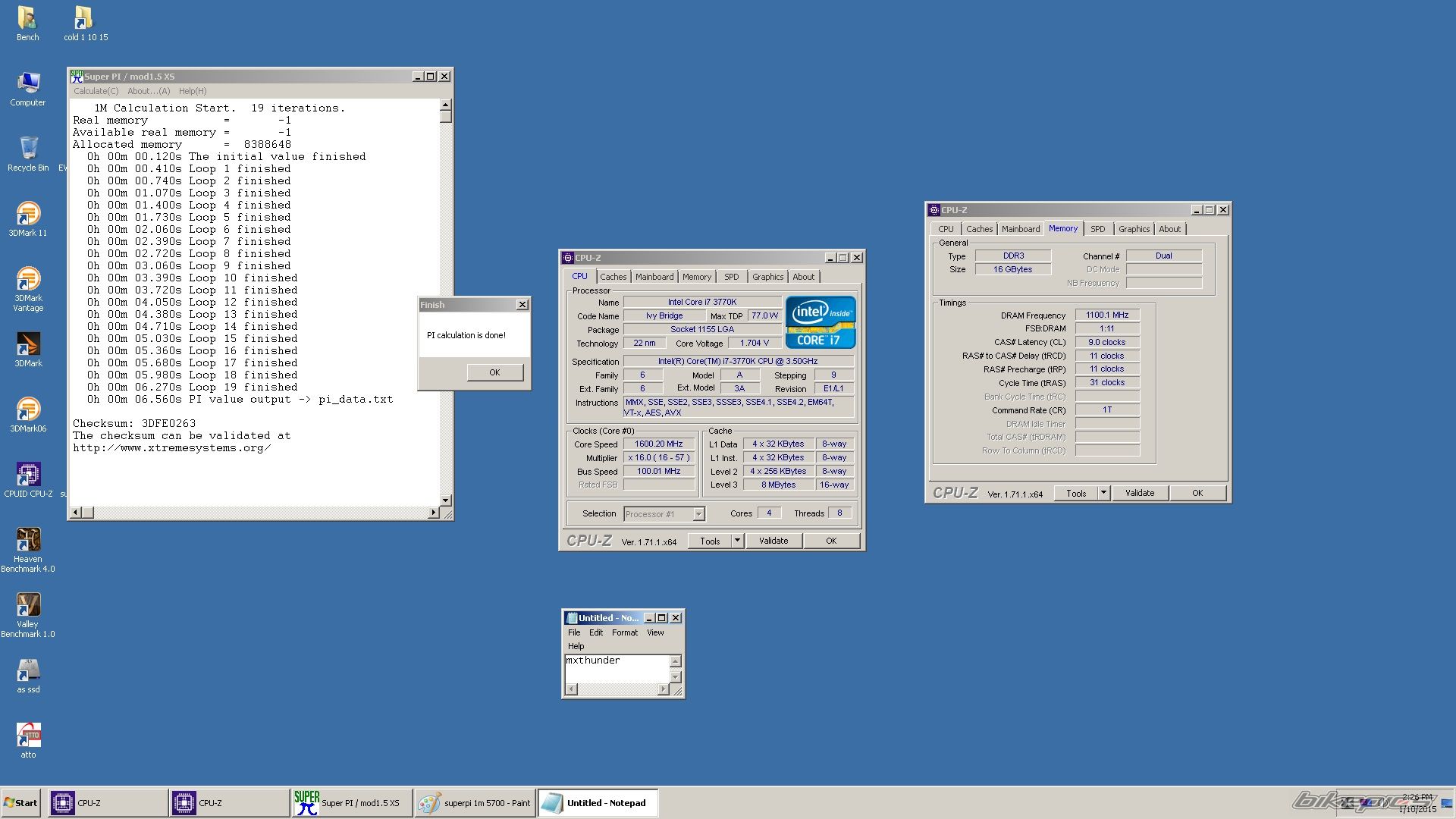Image resolution: width=1456 pixels, height=819 pixels.
Task: Switch to Mainboard tab in CPU-Z processor window
Action: (654, 277)
